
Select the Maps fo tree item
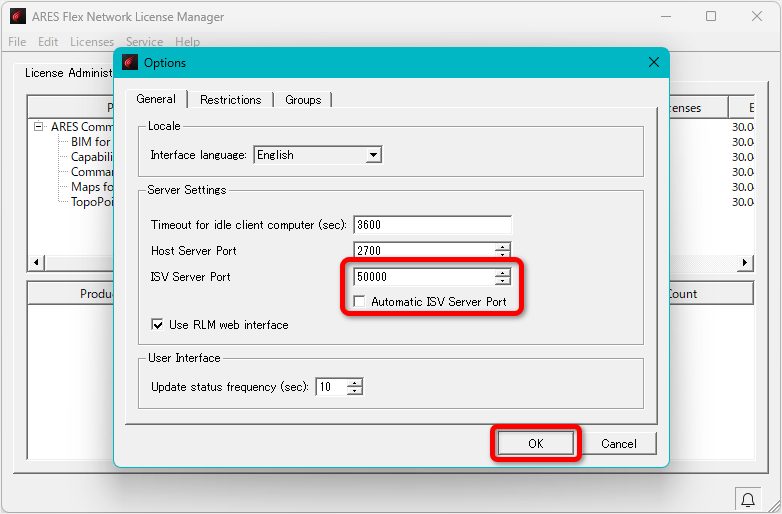click(x=92, y=187)
